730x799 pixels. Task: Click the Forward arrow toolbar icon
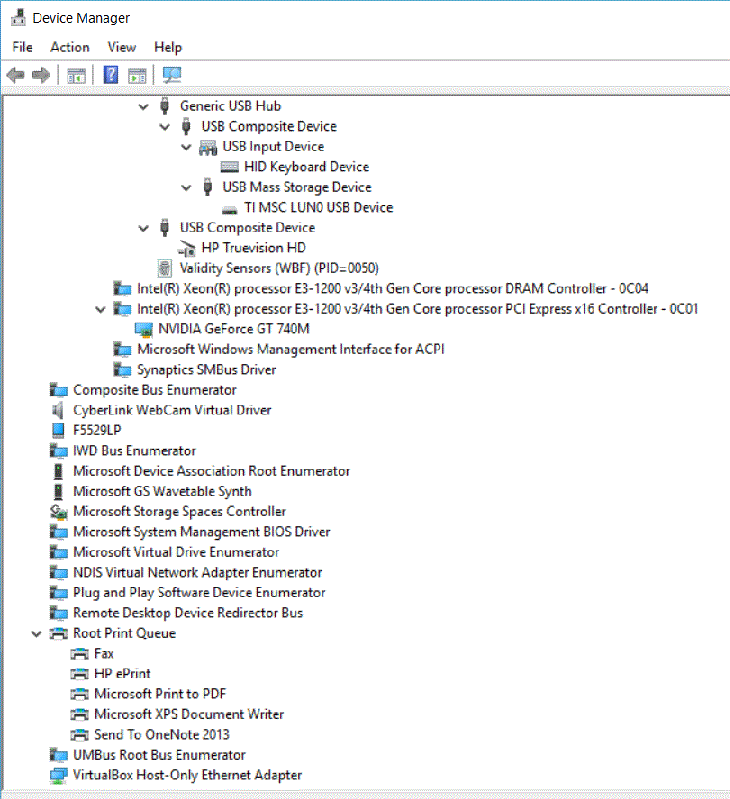tap(41, 75)
